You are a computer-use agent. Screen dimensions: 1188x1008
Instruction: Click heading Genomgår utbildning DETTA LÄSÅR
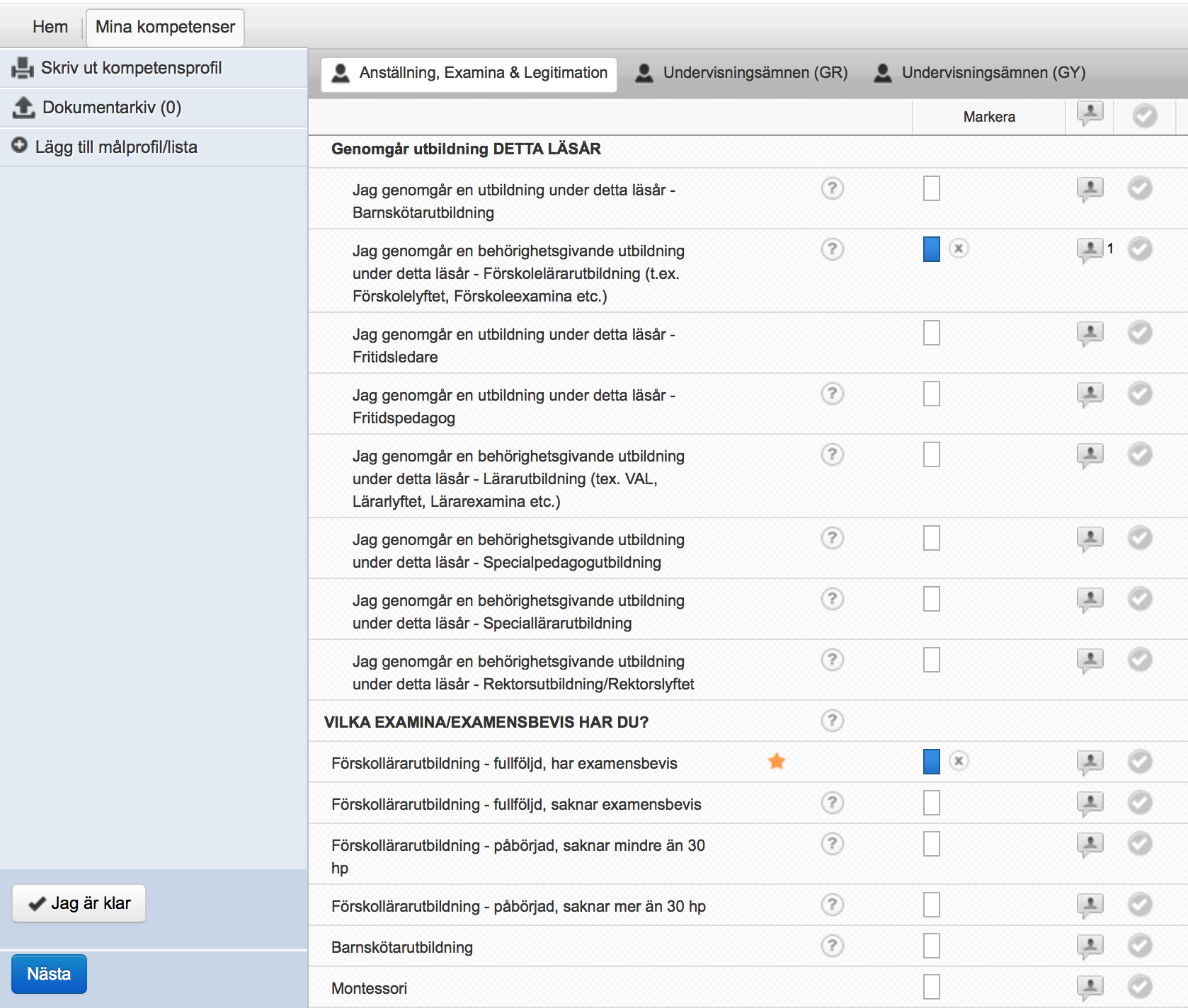[466, 149]
